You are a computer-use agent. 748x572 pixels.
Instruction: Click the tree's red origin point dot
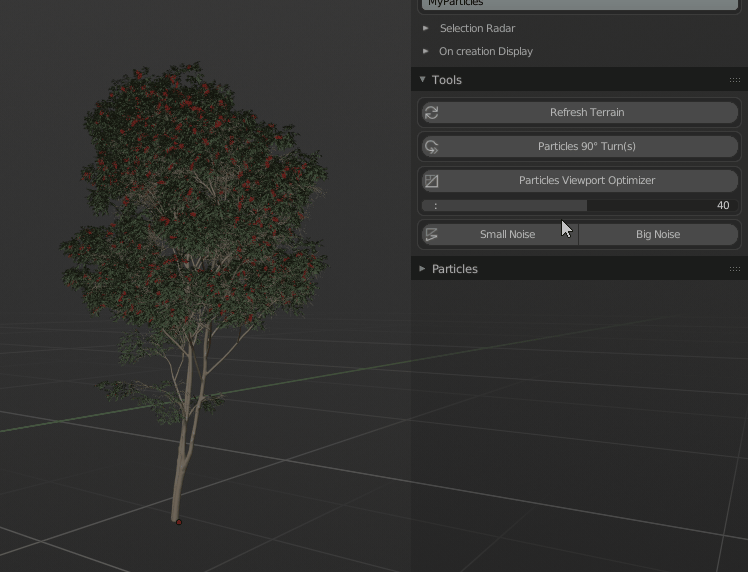click(179, 522)
